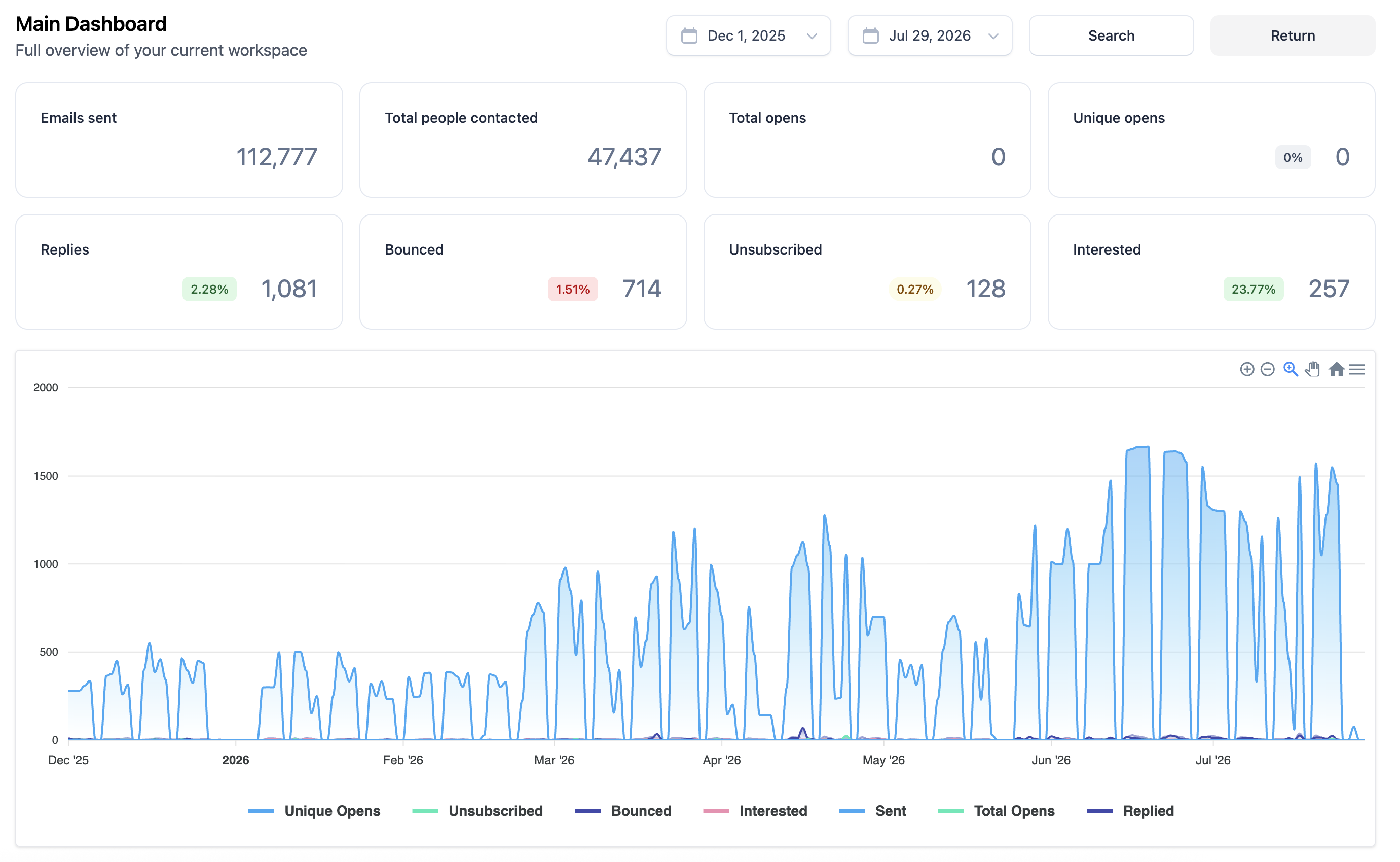
Task: Click the 0% unique opens badge
Action: coord(1293,157)
